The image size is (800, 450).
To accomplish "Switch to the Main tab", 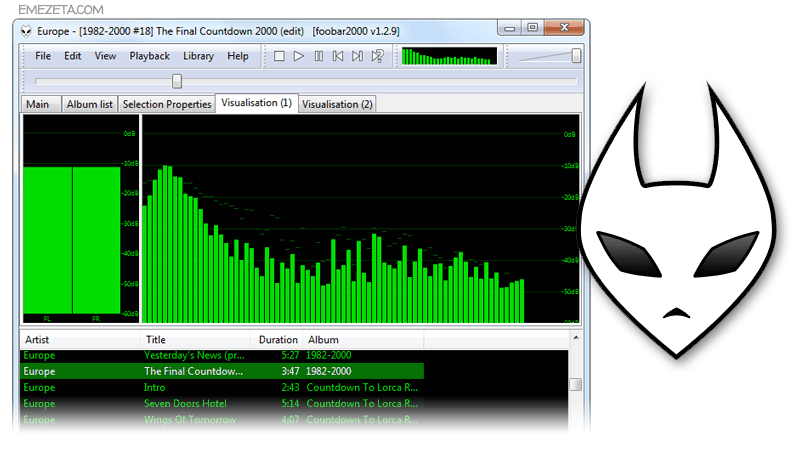I will tap(41, 104).
